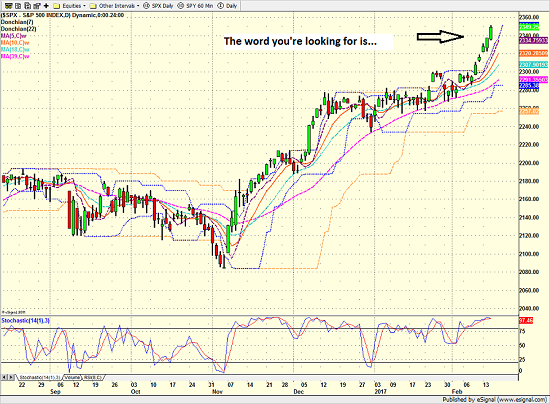Image resolution: width=550 pixels, height=404 pixels.
Task: Click the MA(10,C)w study label
Action: pos(15,42)
